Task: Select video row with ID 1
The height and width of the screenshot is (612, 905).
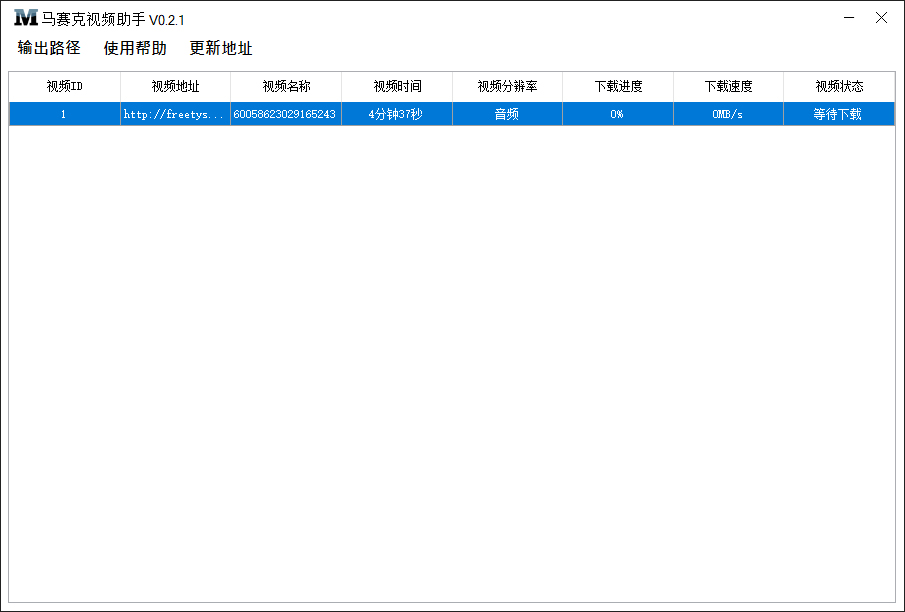Action: [62, 113]
